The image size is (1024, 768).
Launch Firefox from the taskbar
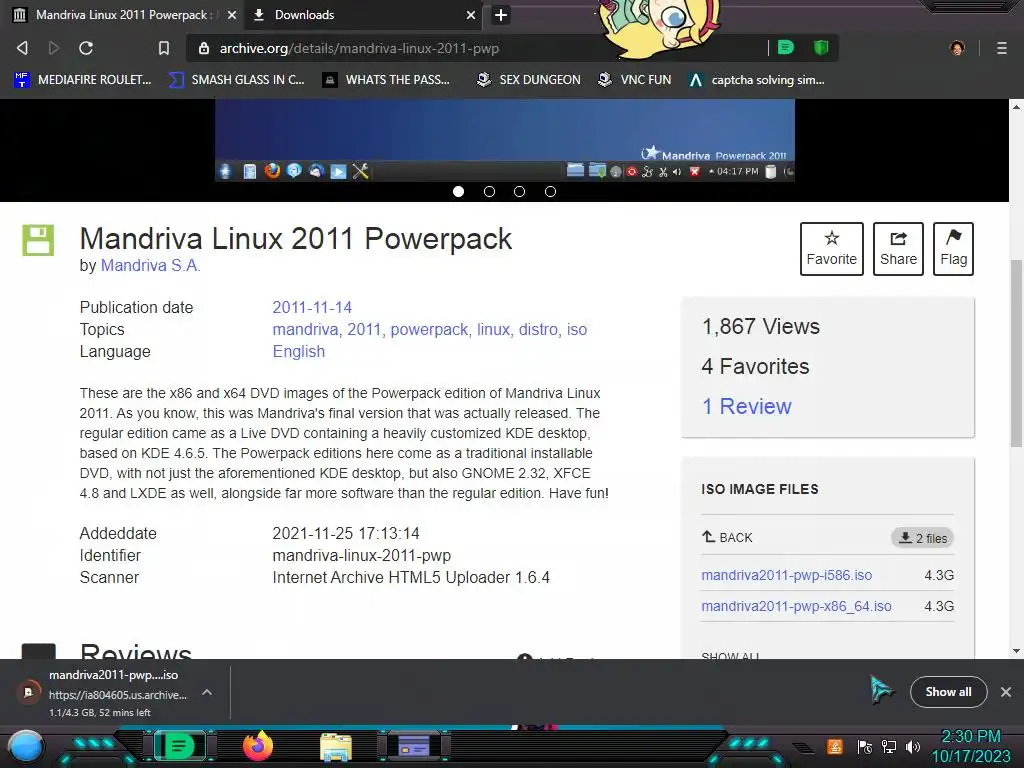tap(258, 746)
